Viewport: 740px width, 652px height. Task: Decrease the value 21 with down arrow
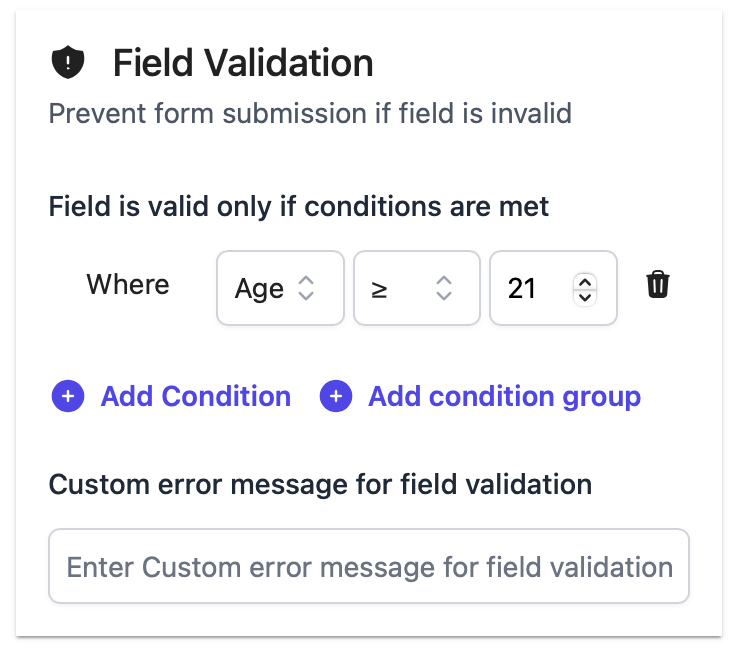coord(585,297)
